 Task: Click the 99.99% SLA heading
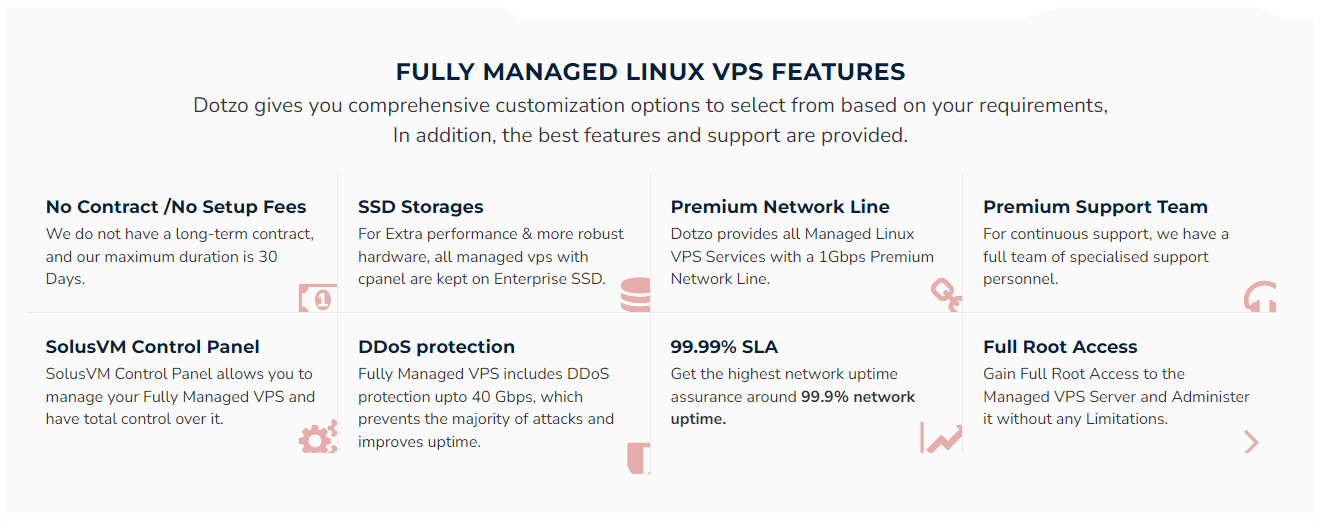(x=724, y=347)
